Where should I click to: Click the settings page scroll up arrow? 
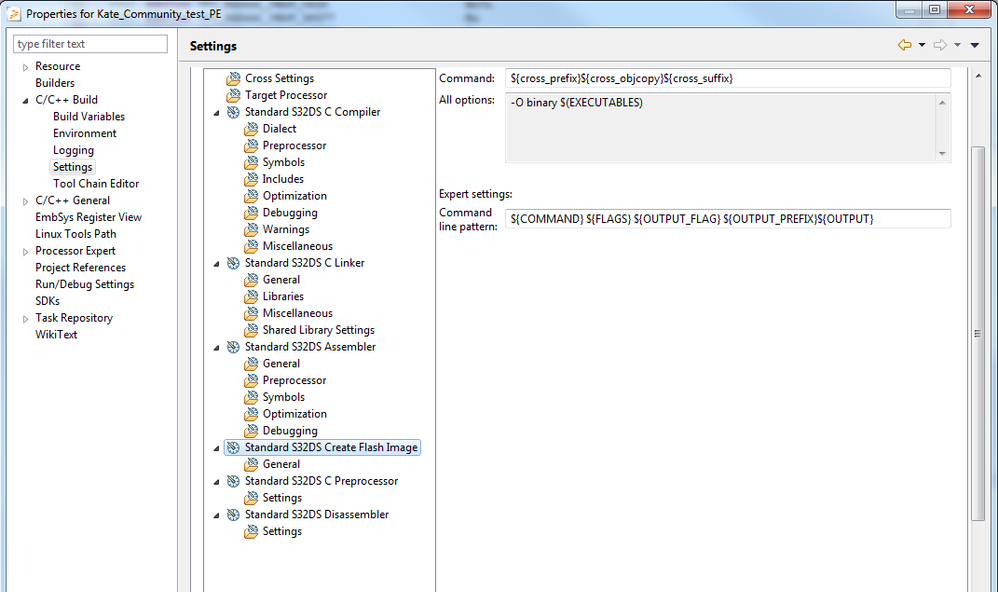pos(978,76)
